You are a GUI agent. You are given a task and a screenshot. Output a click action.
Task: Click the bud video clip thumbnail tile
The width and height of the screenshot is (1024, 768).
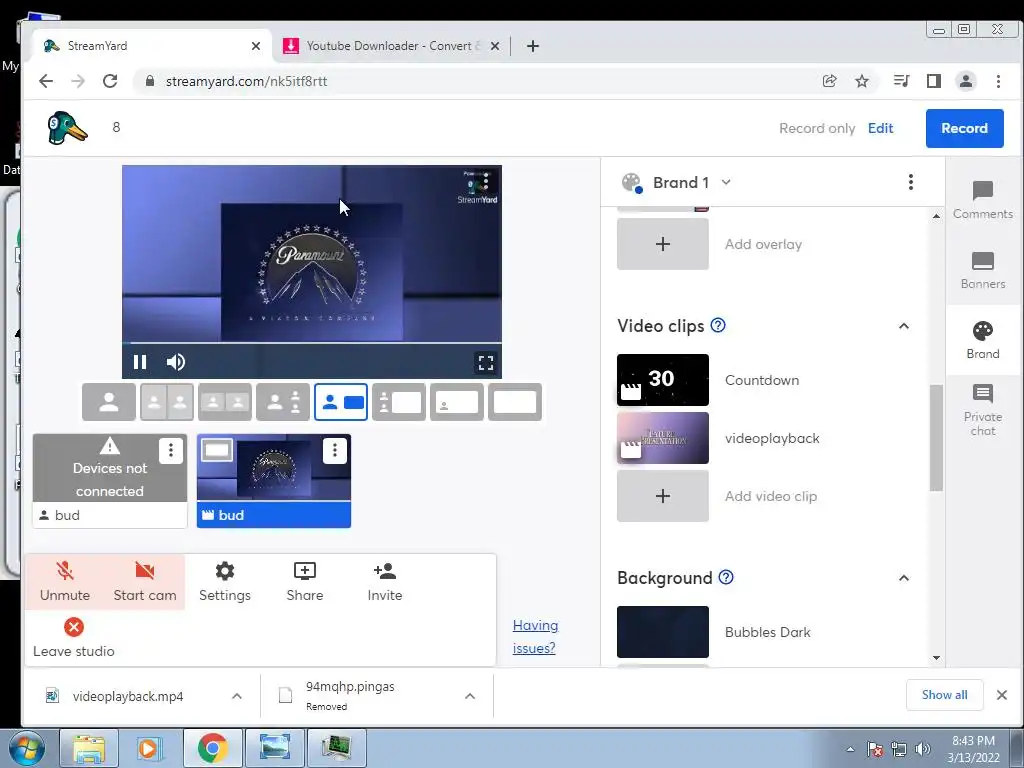(x=274, y=481)
